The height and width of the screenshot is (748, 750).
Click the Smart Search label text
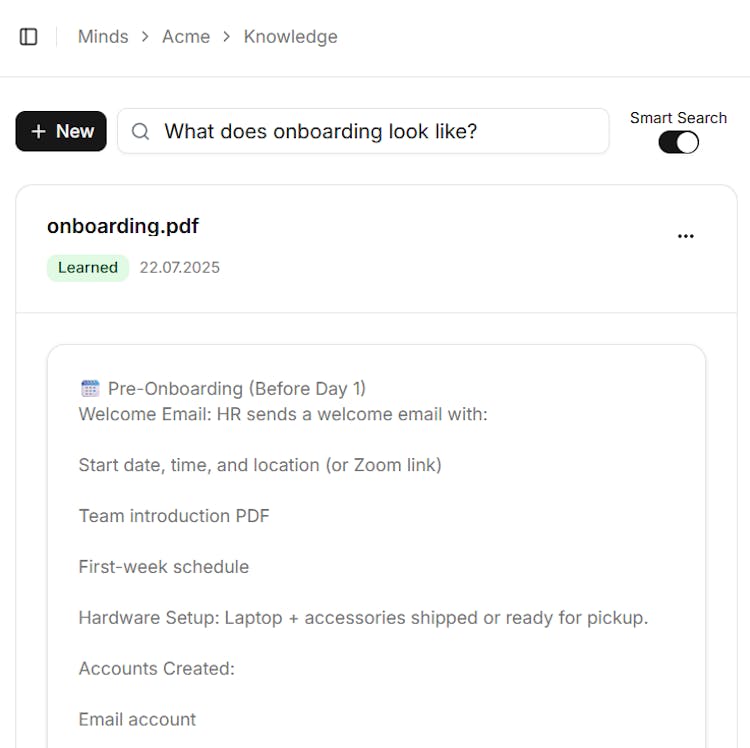[x=678, y=118]
